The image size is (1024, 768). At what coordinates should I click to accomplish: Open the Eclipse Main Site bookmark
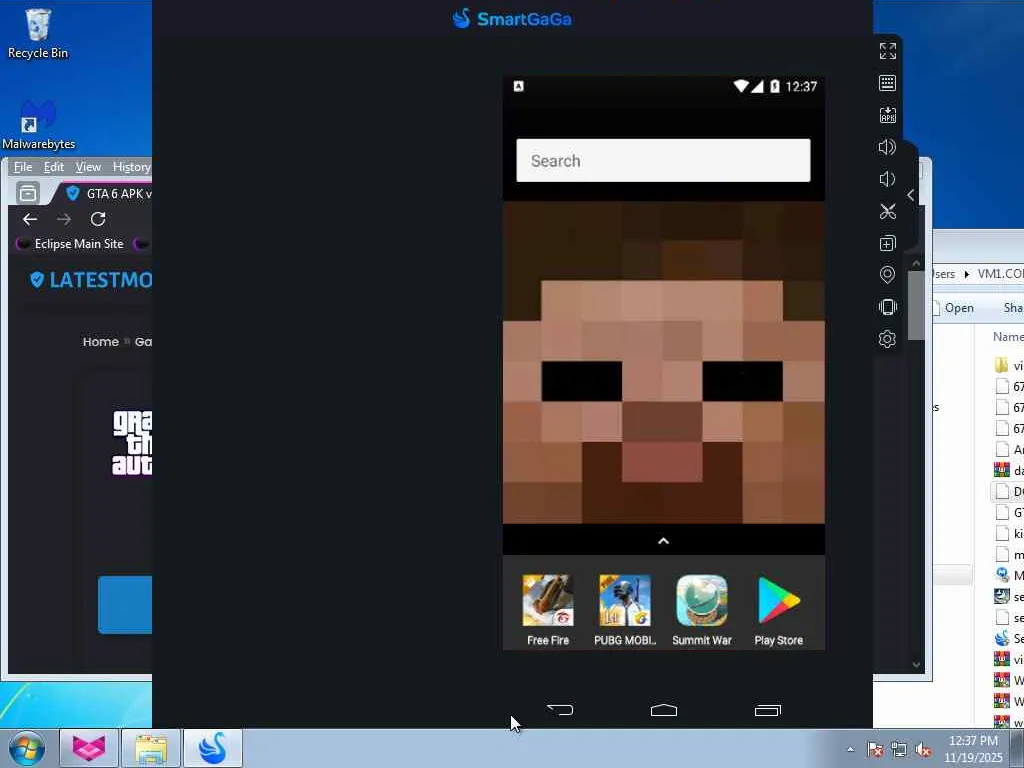[x=70, y=244]
